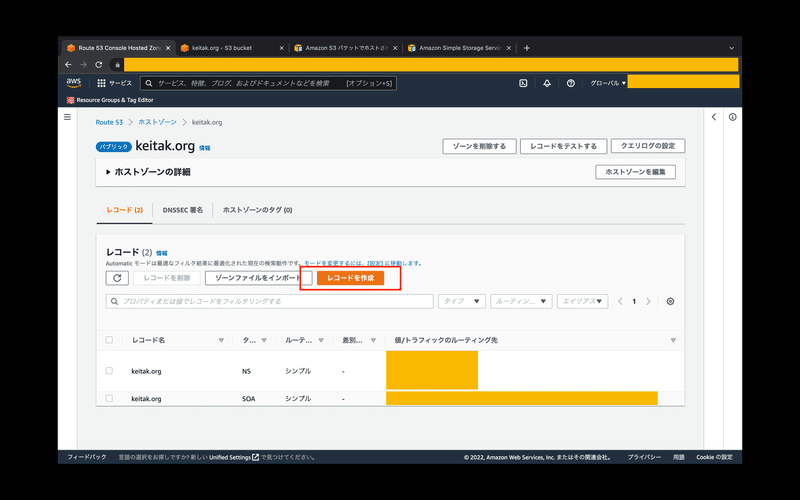This screenshot has height=500, width=800.
Task: Sort by the ルーテ... routing column
Action: click(321, 340)
